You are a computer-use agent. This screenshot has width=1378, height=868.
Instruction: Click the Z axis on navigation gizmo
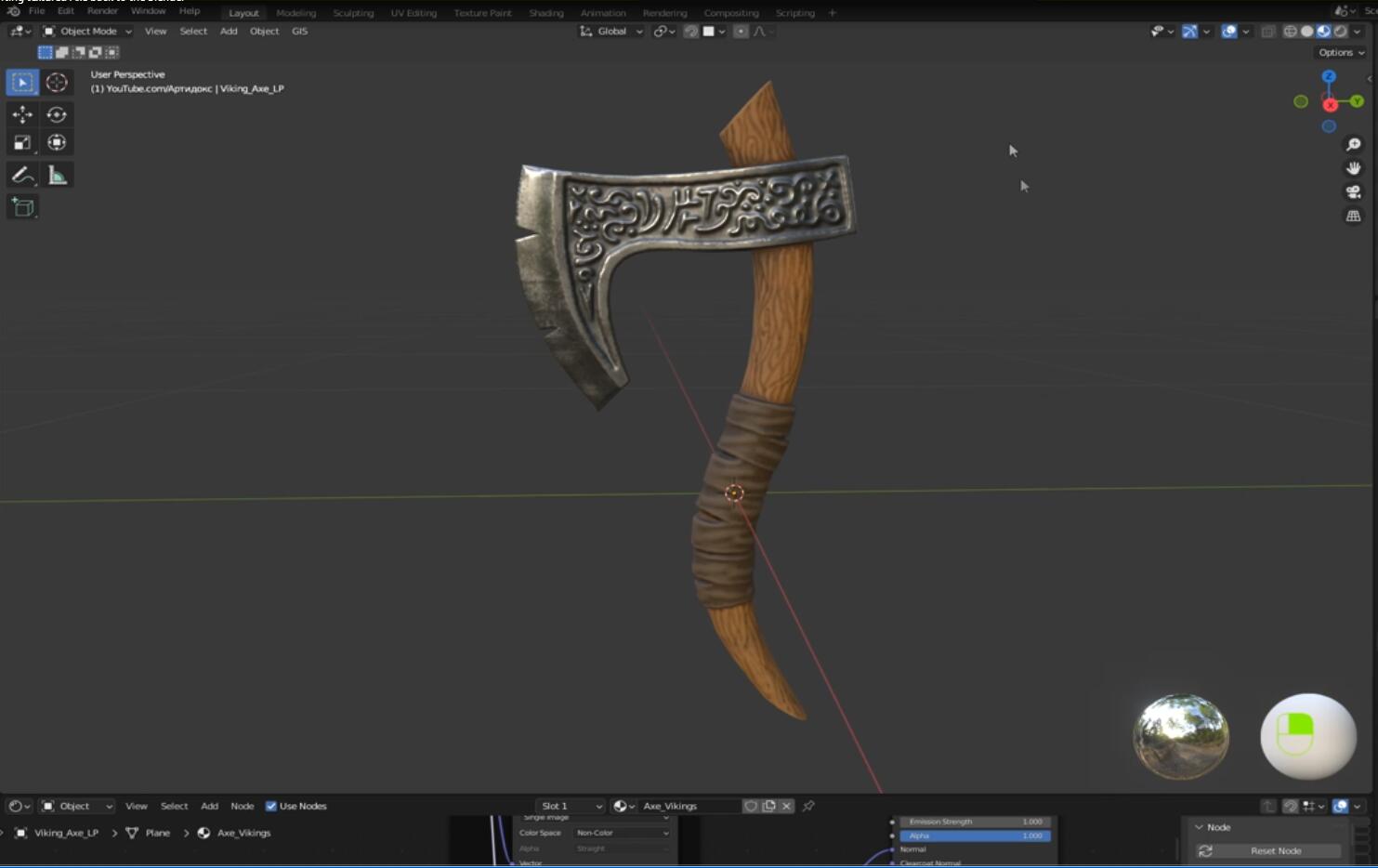1329,76
